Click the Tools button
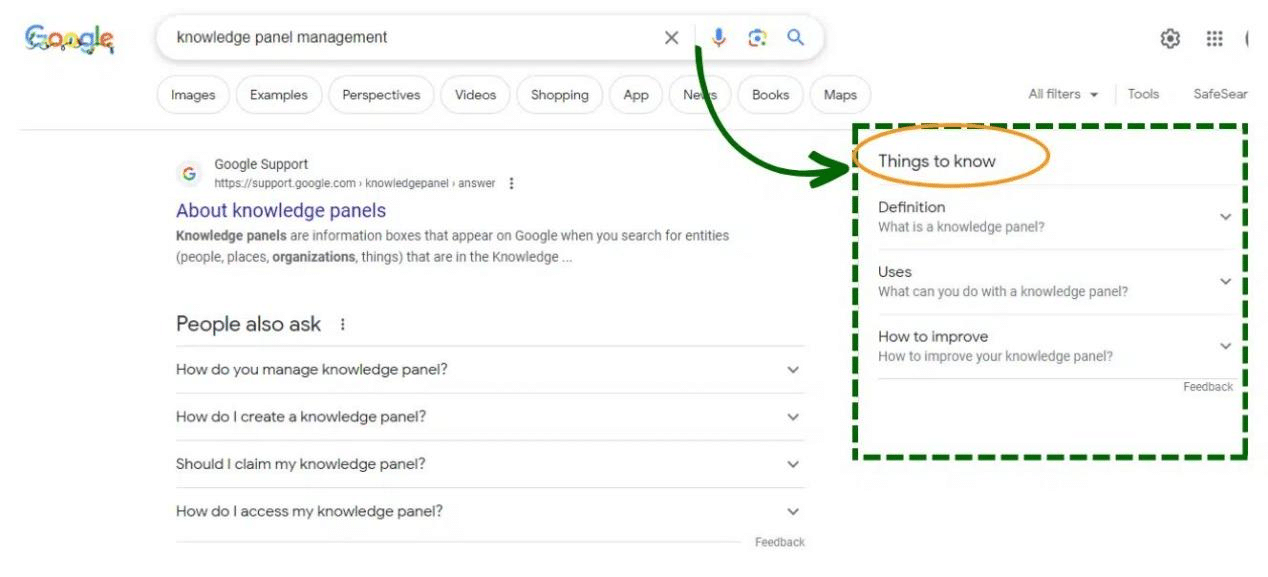The width and height of the screenshot is (1268, 577). point(1143,94)
